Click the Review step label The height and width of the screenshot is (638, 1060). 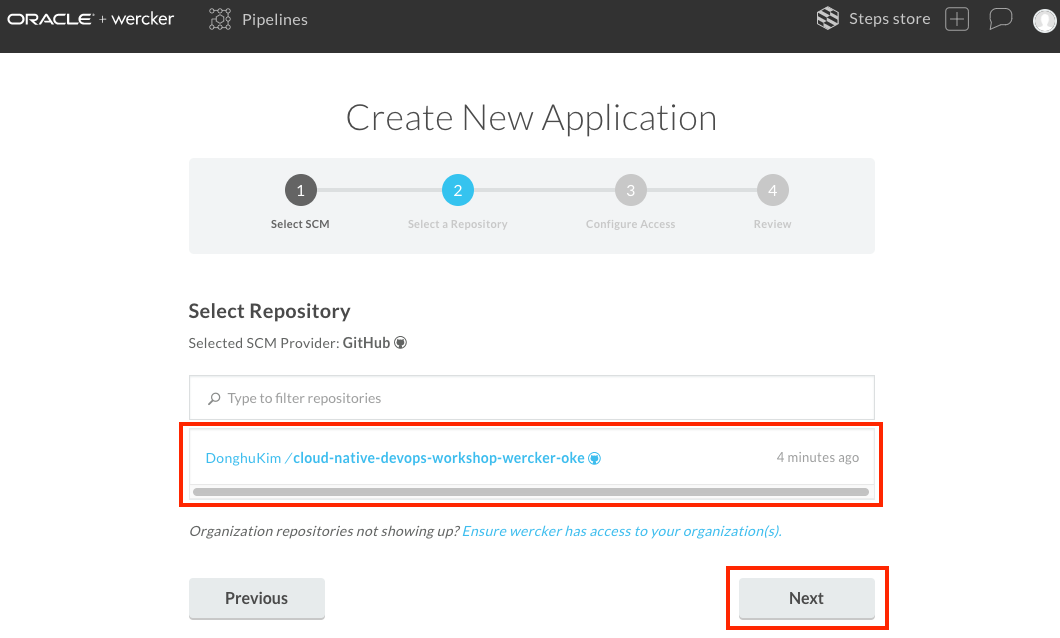[x=773, y=224]
